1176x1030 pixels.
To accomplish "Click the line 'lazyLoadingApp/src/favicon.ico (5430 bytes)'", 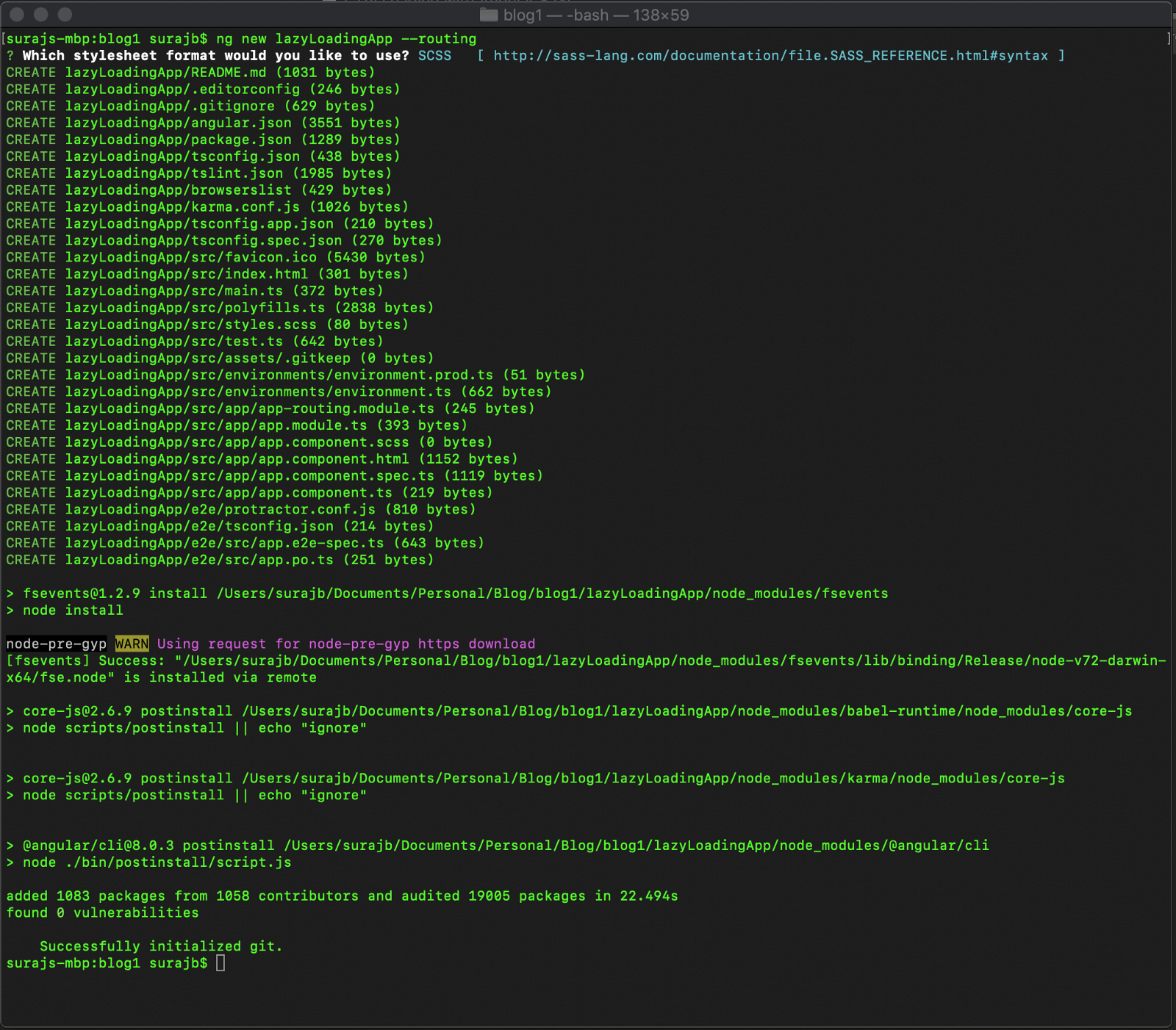I will (245, 258).
